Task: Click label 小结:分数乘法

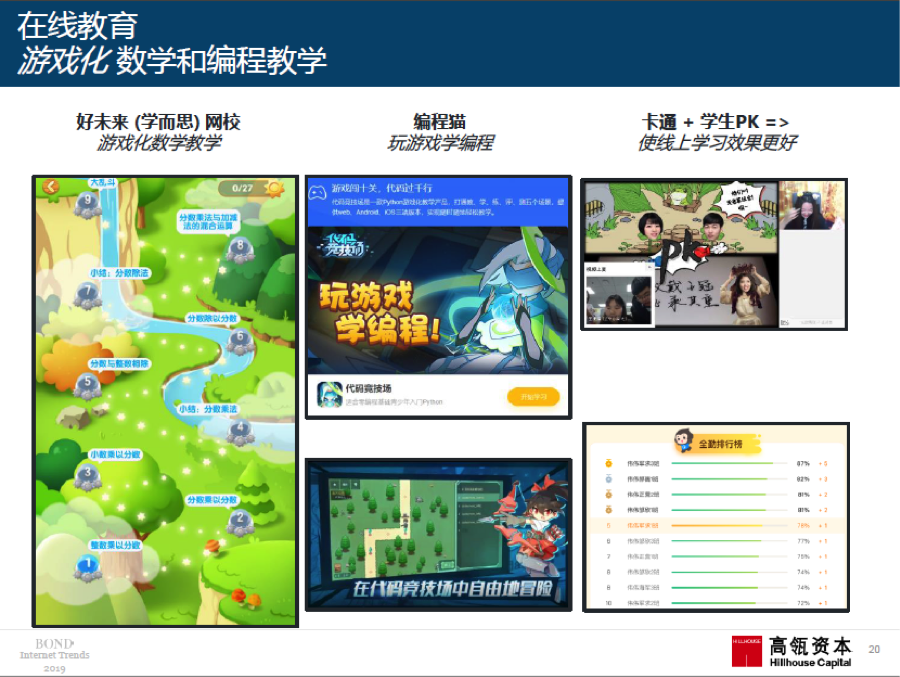Action: [x=208, y=409]
